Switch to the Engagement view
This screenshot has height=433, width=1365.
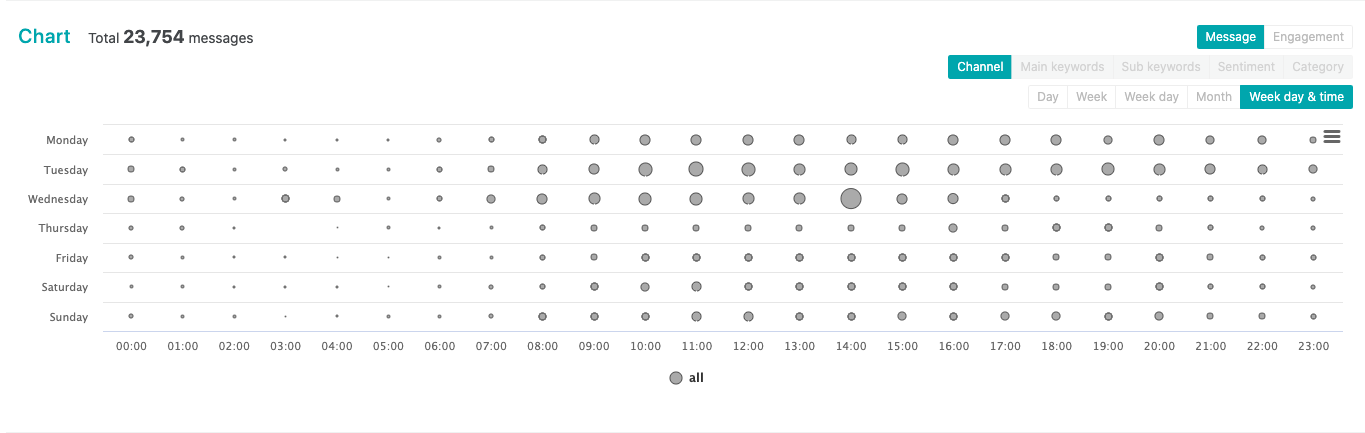click(1308, 37)
